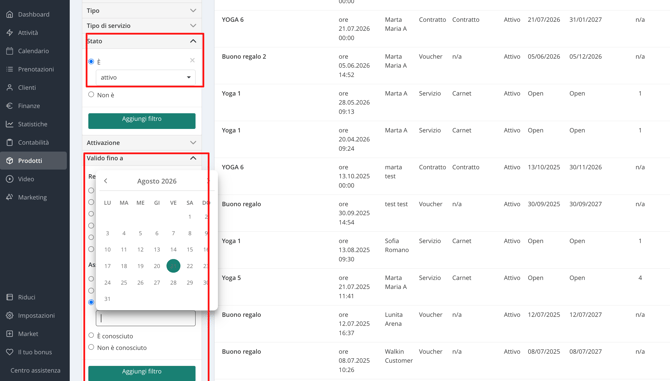Open the Clienti person icon

pos(9,88)
